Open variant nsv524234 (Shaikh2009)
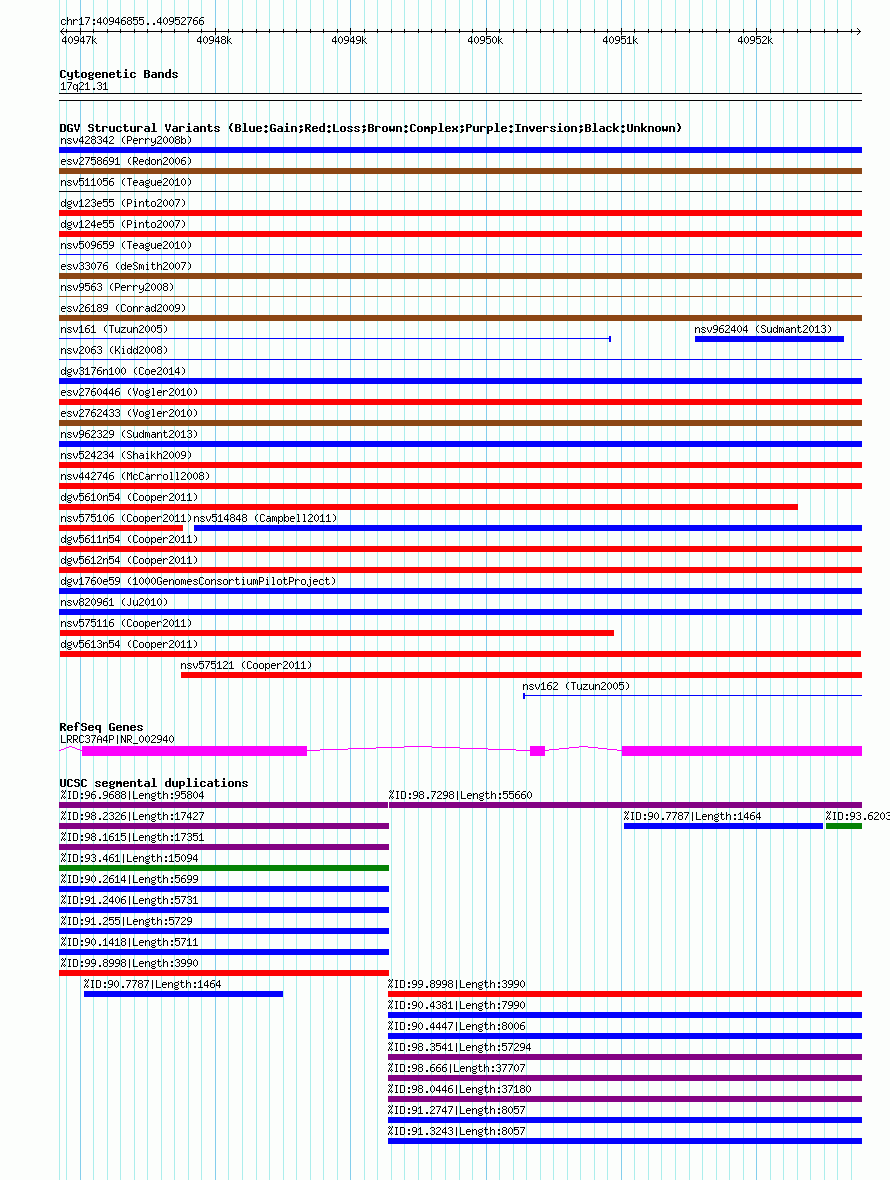This screenshot has width=890, height=1180. (x=126, y=456)
